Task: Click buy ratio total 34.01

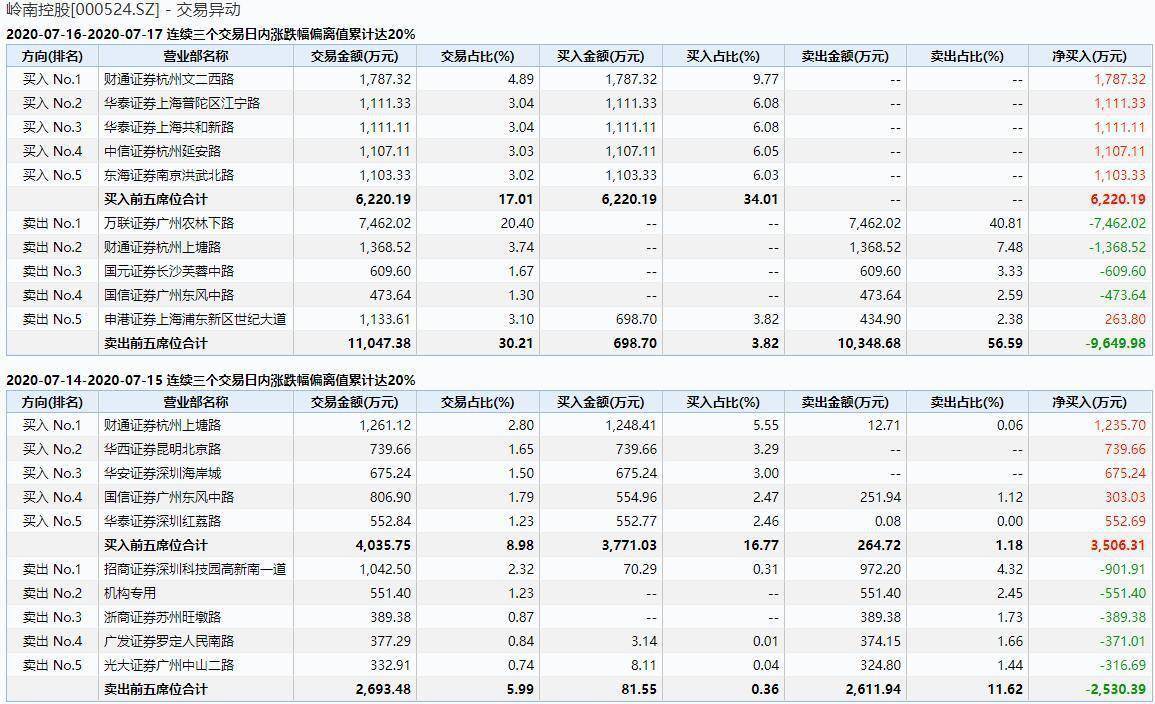Action: (x=761, y=199)
